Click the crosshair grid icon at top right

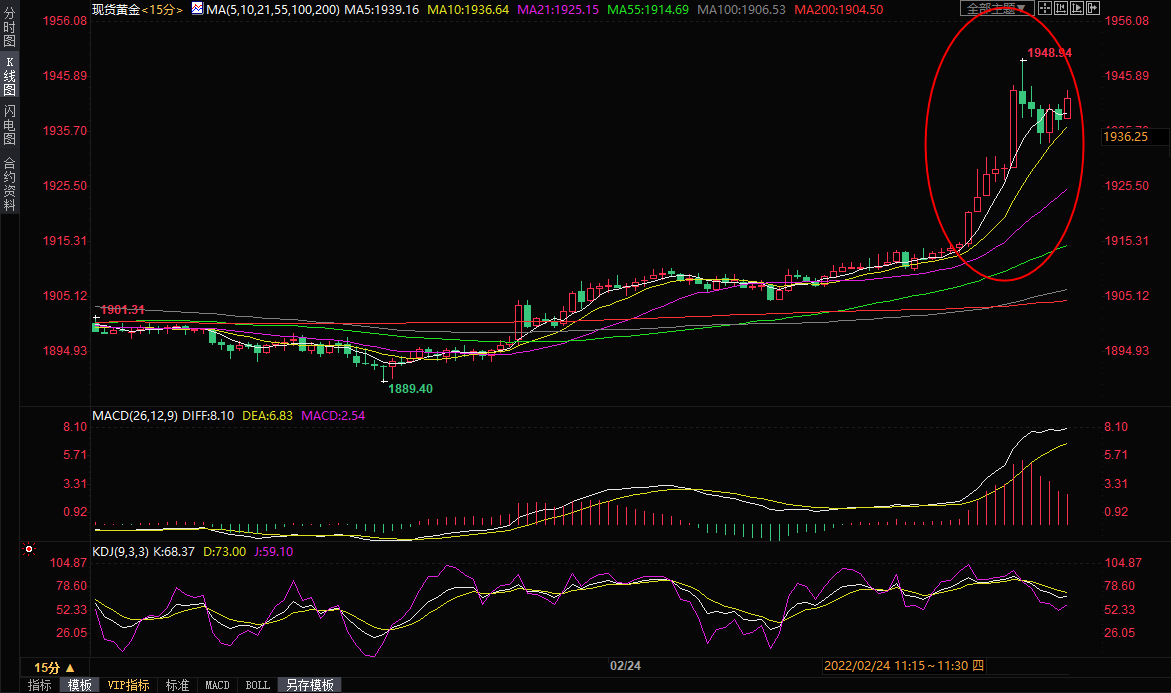1045,8
